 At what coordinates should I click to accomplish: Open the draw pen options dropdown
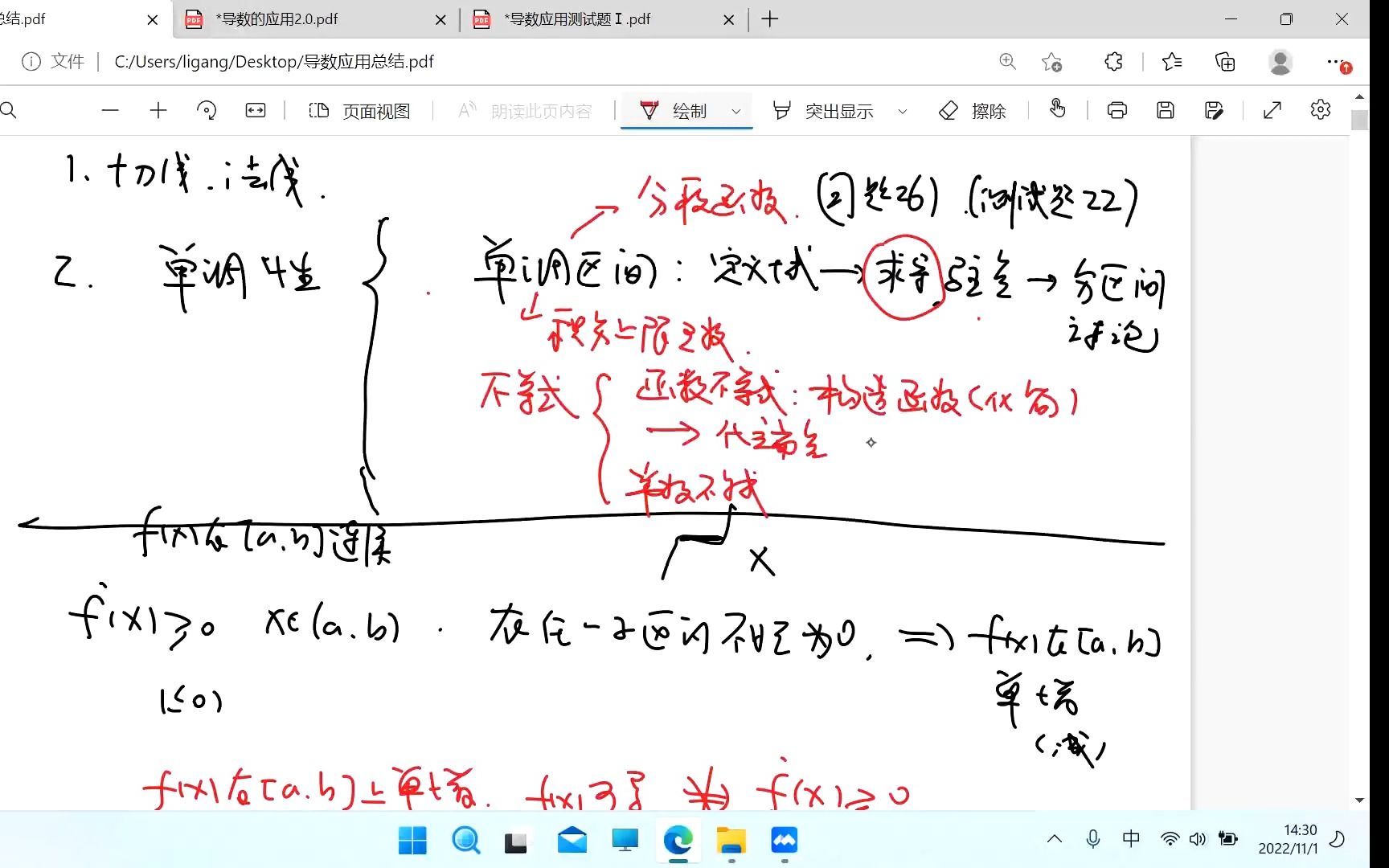(735, 110)
